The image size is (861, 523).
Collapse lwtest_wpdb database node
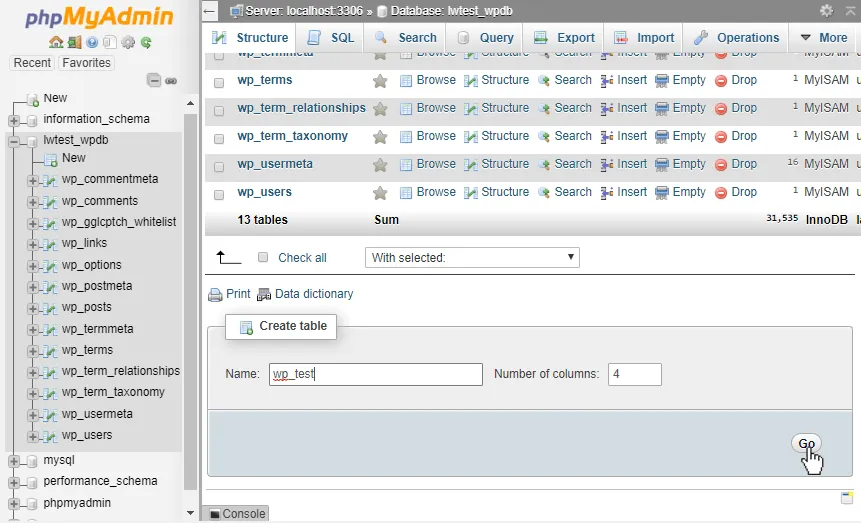click(14, 142)
